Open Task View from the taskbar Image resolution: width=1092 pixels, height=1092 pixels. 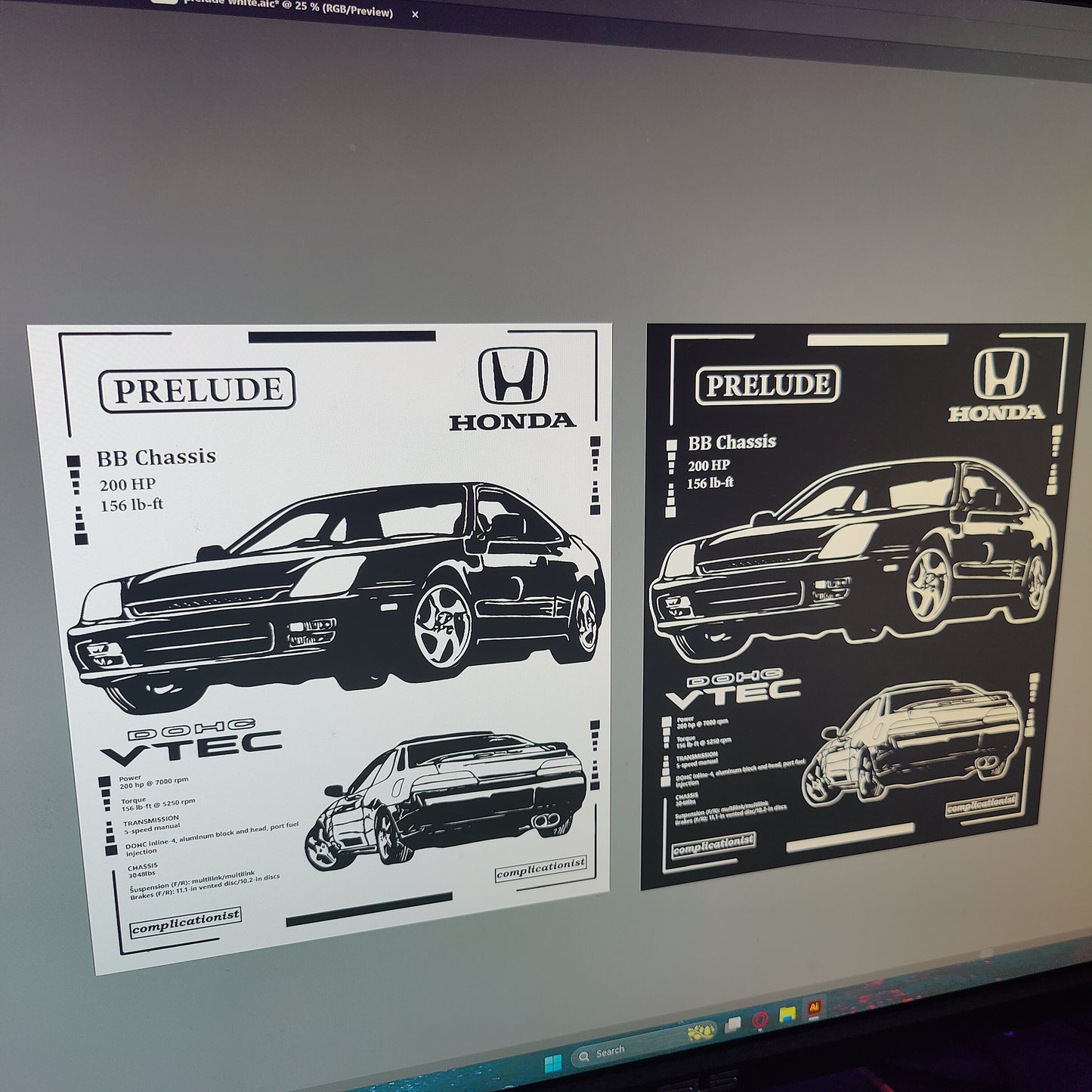tap(732, 1025)
